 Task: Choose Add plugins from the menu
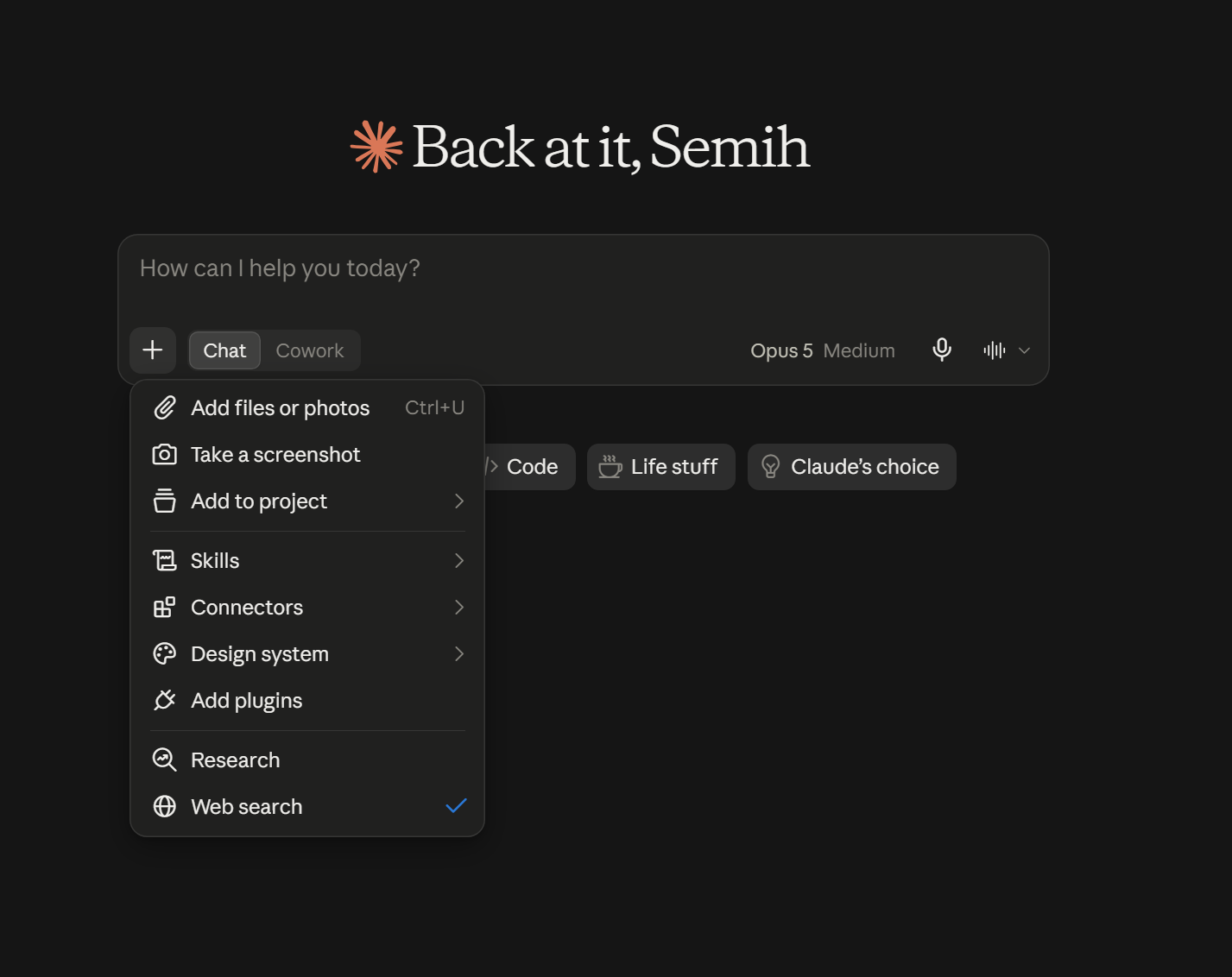click(307, 701)
